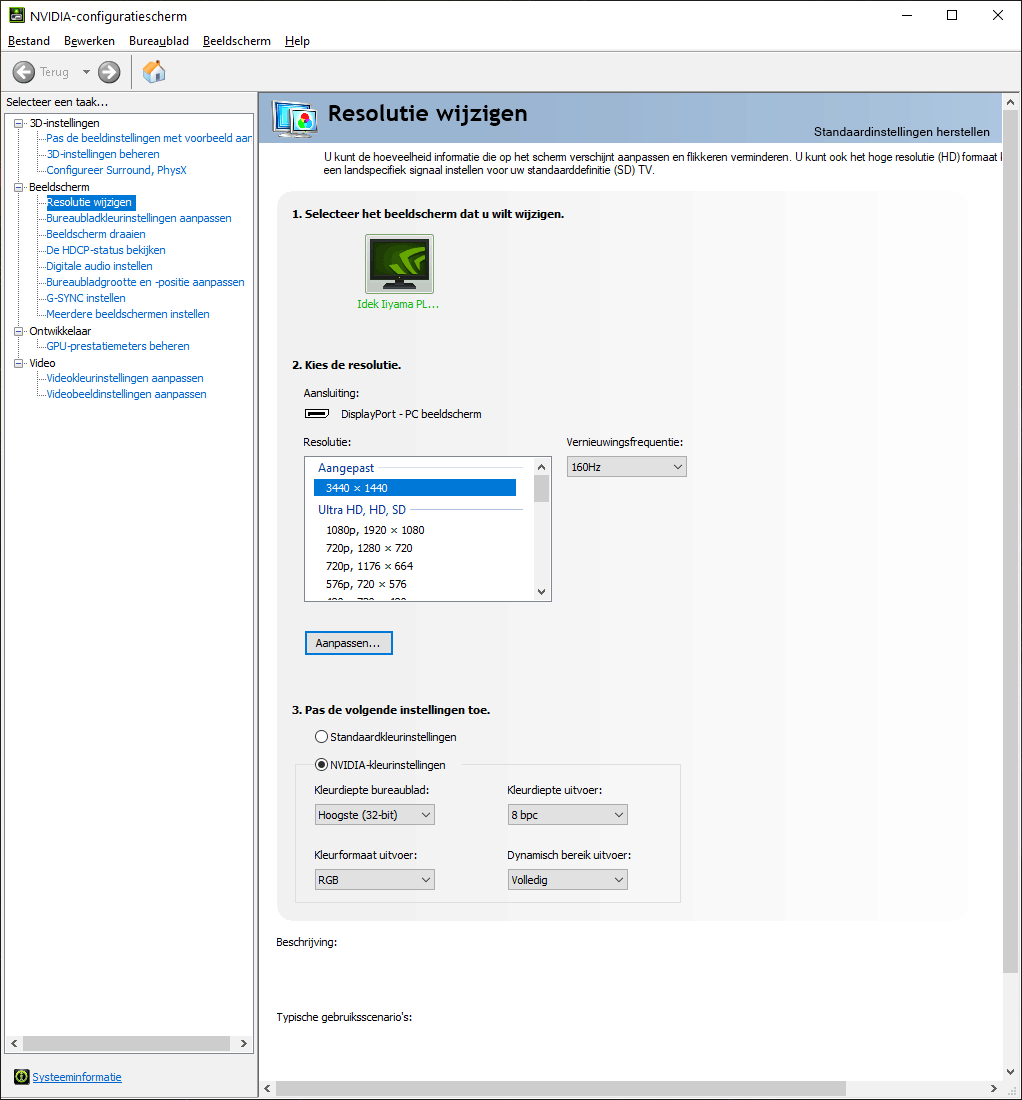Click resolution list scroll-up arrow

(x=542, y=467)
